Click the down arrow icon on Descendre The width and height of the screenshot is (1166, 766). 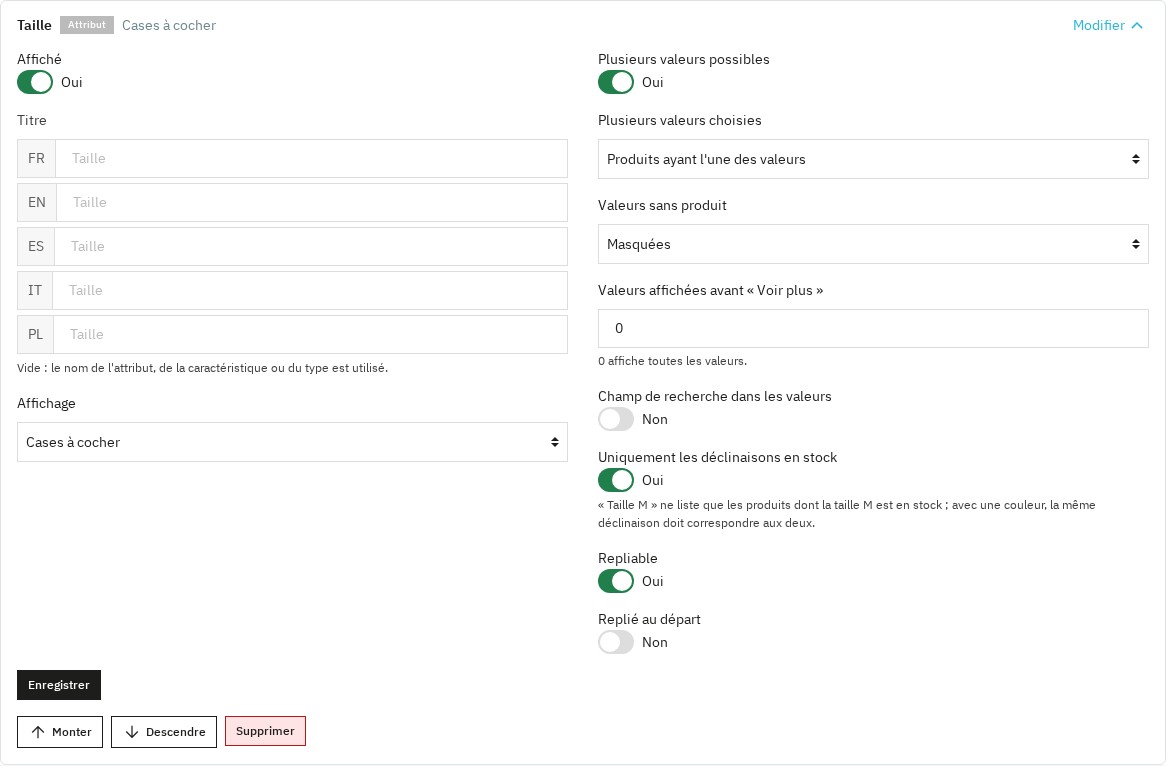tap(132, 732)
